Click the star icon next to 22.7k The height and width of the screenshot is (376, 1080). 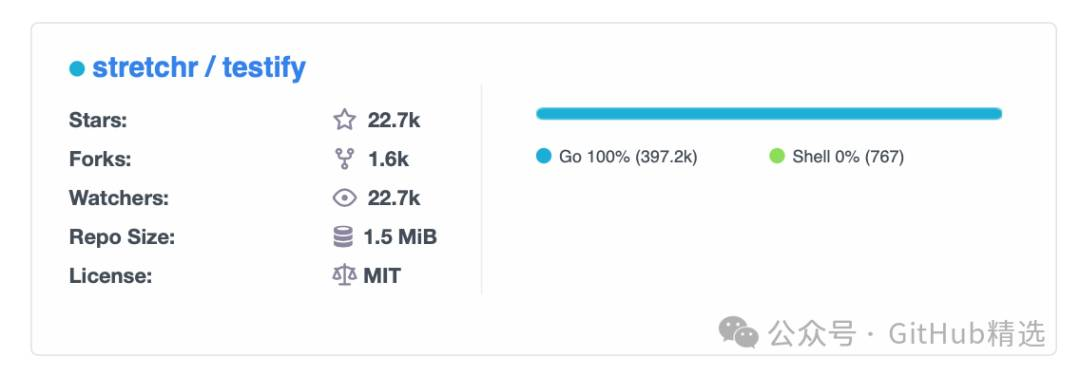tap(344, 120)
